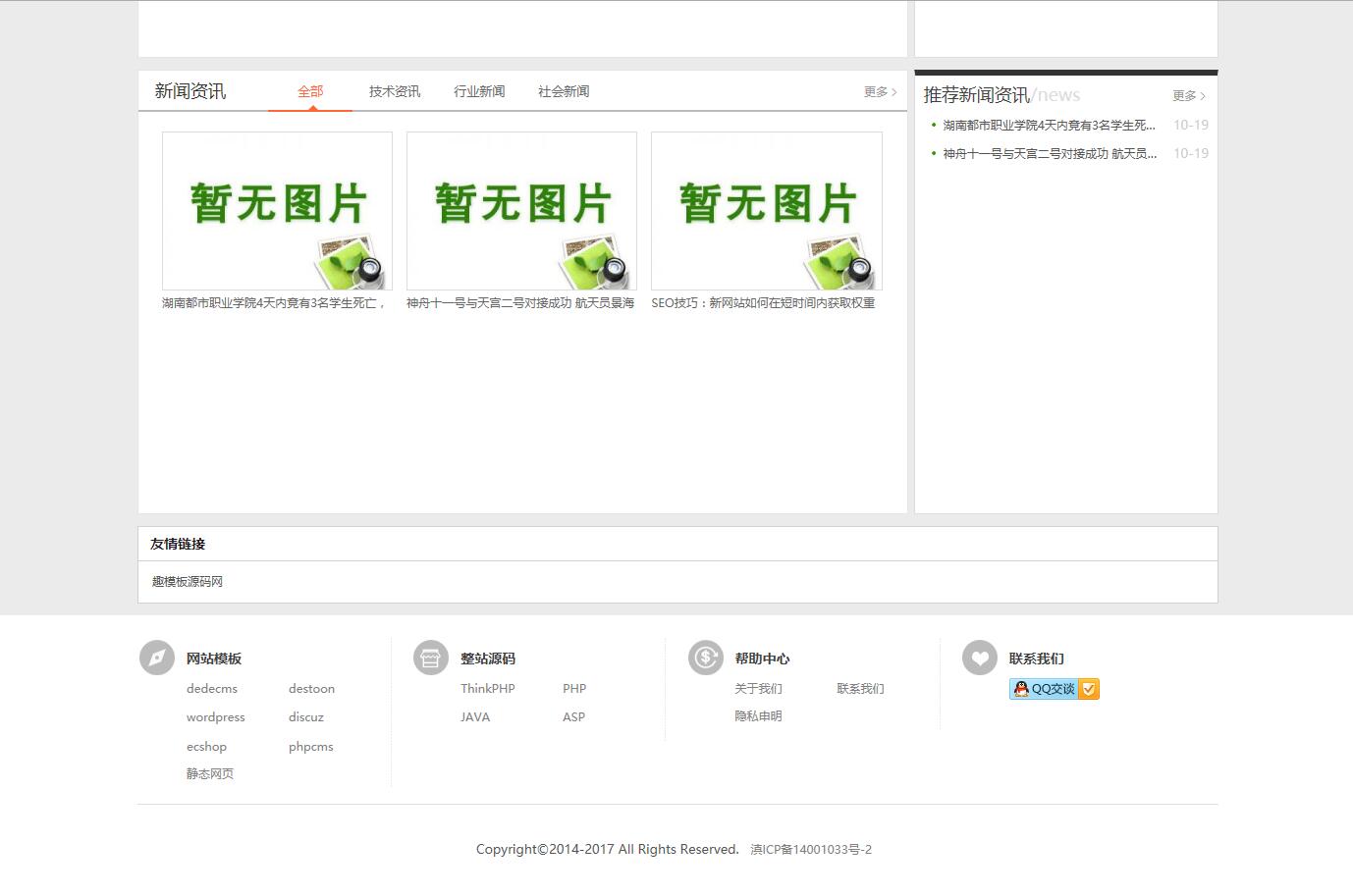
Task: Open recommended news 湖南都市职业学院4天内
Action: 1050,125
